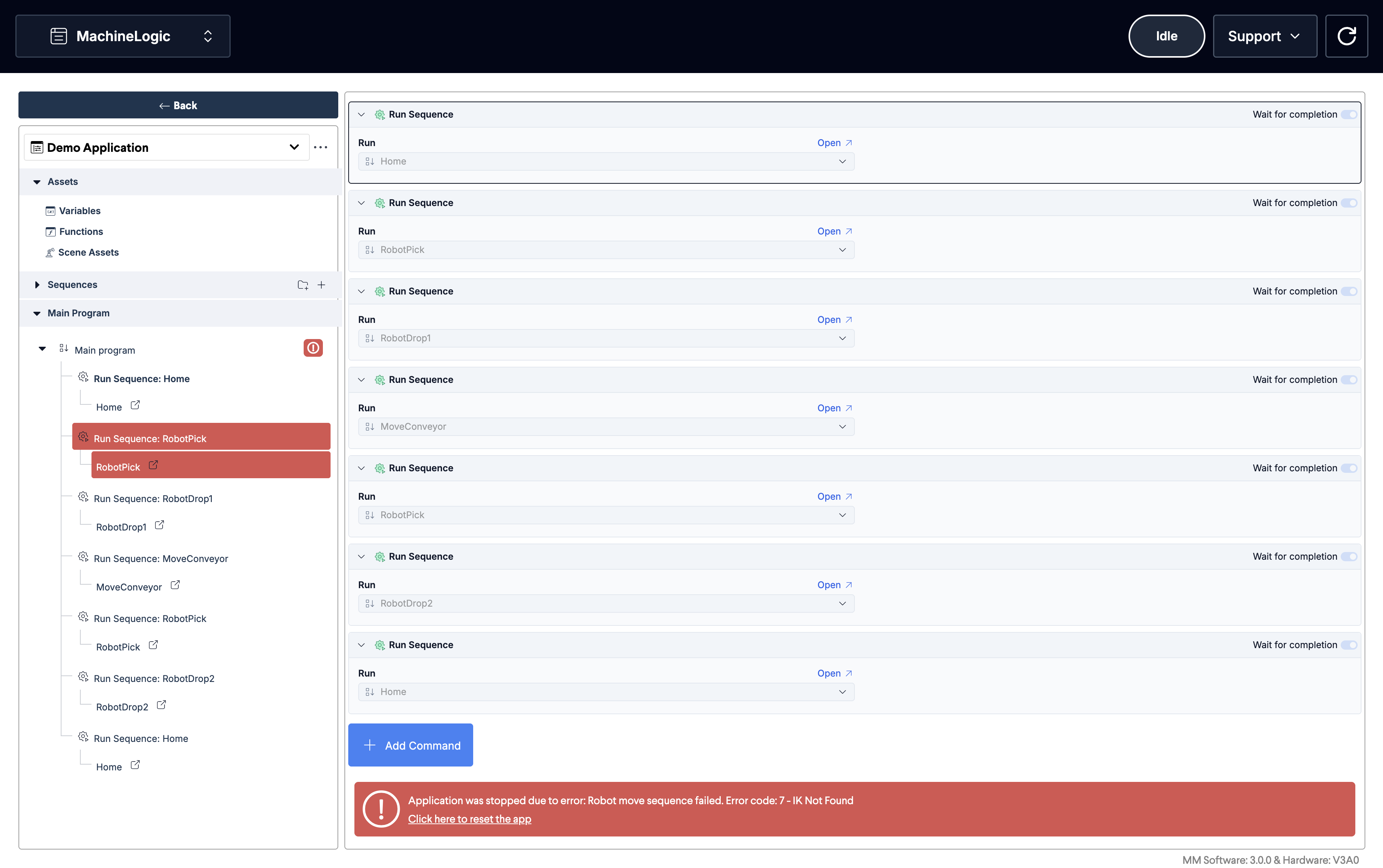Image resolution: width=1383 pixels, height=868 pixels.
Task: Click the Idle status button
Action: coord(1167,36)
